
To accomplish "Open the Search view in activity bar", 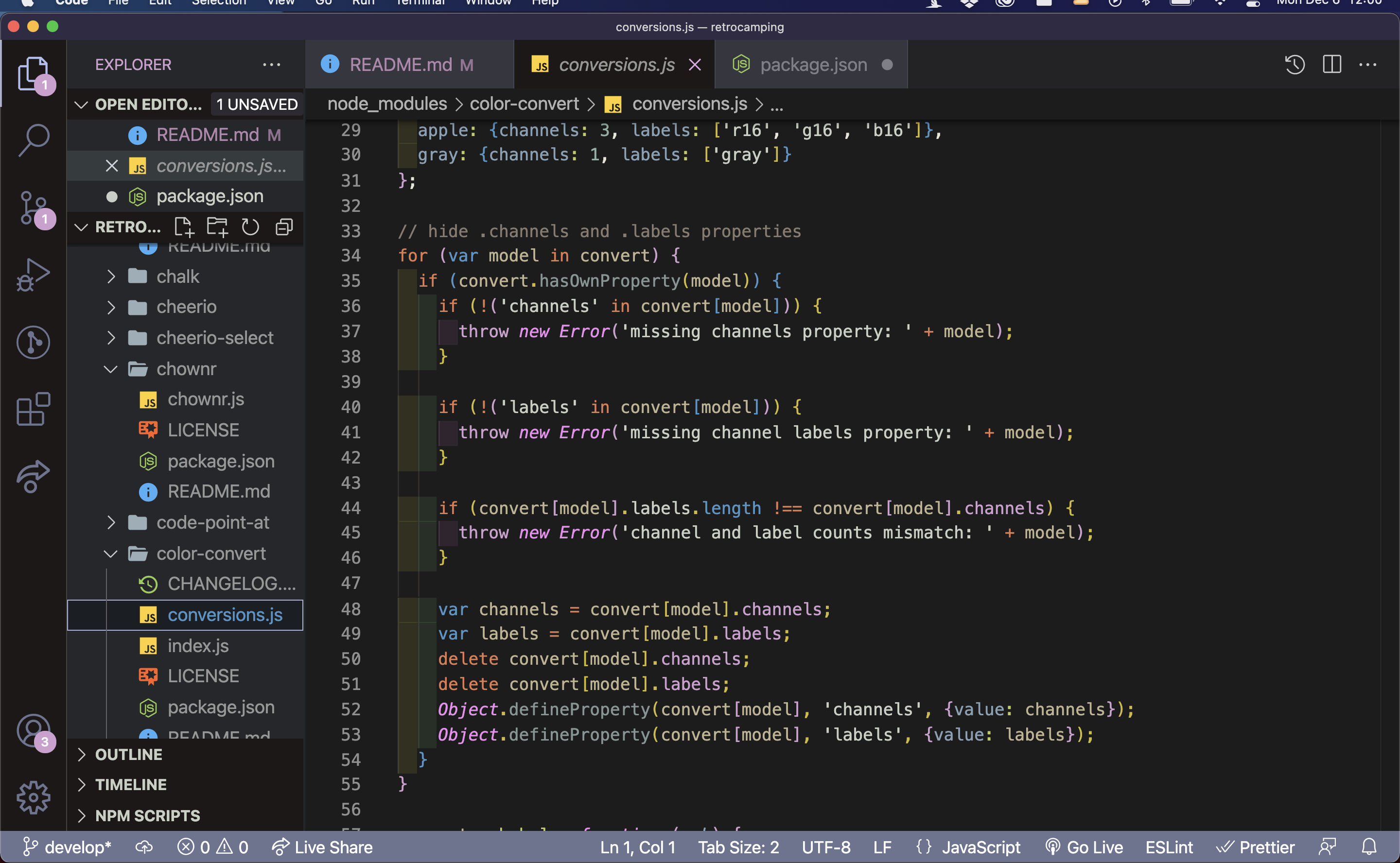I will click(34, 140).
